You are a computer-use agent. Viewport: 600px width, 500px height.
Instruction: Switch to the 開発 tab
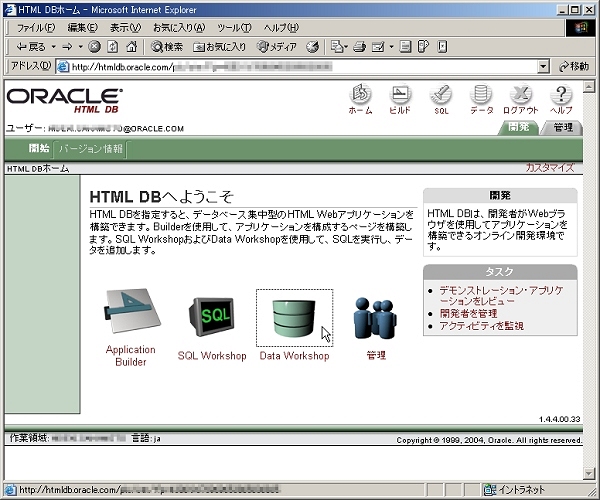click(x=518, y=127)
